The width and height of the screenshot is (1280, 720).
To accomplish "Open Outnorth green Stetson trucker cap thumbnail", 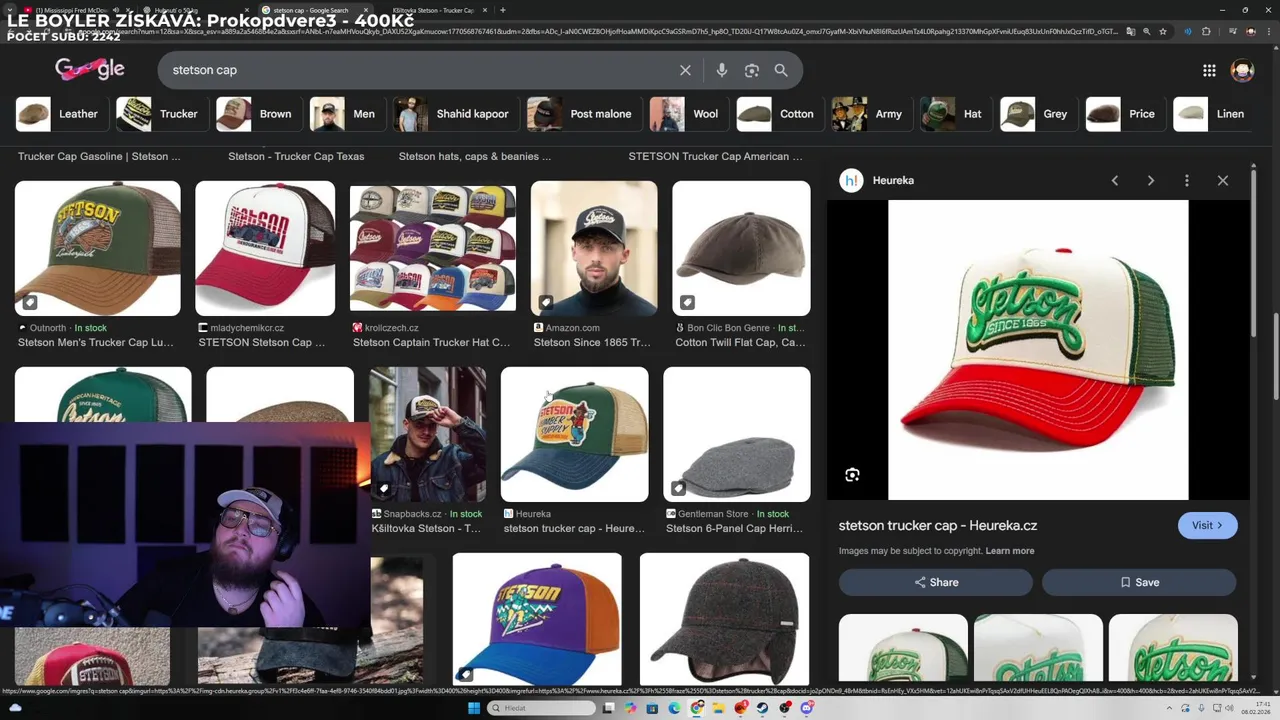I will (98, 248).
